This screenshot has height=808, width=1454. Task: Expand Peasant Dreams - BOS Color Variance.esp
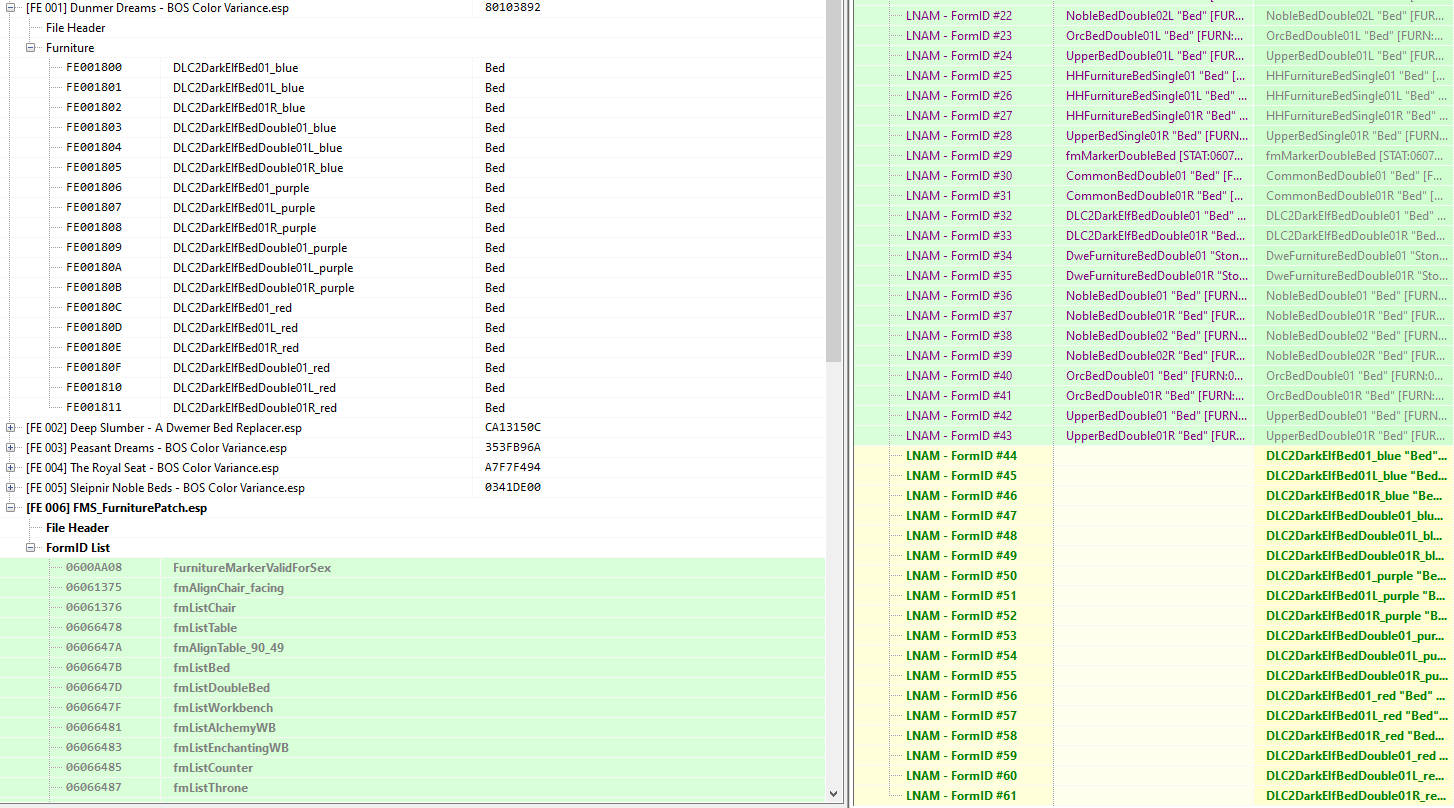[x=11, y=448]
